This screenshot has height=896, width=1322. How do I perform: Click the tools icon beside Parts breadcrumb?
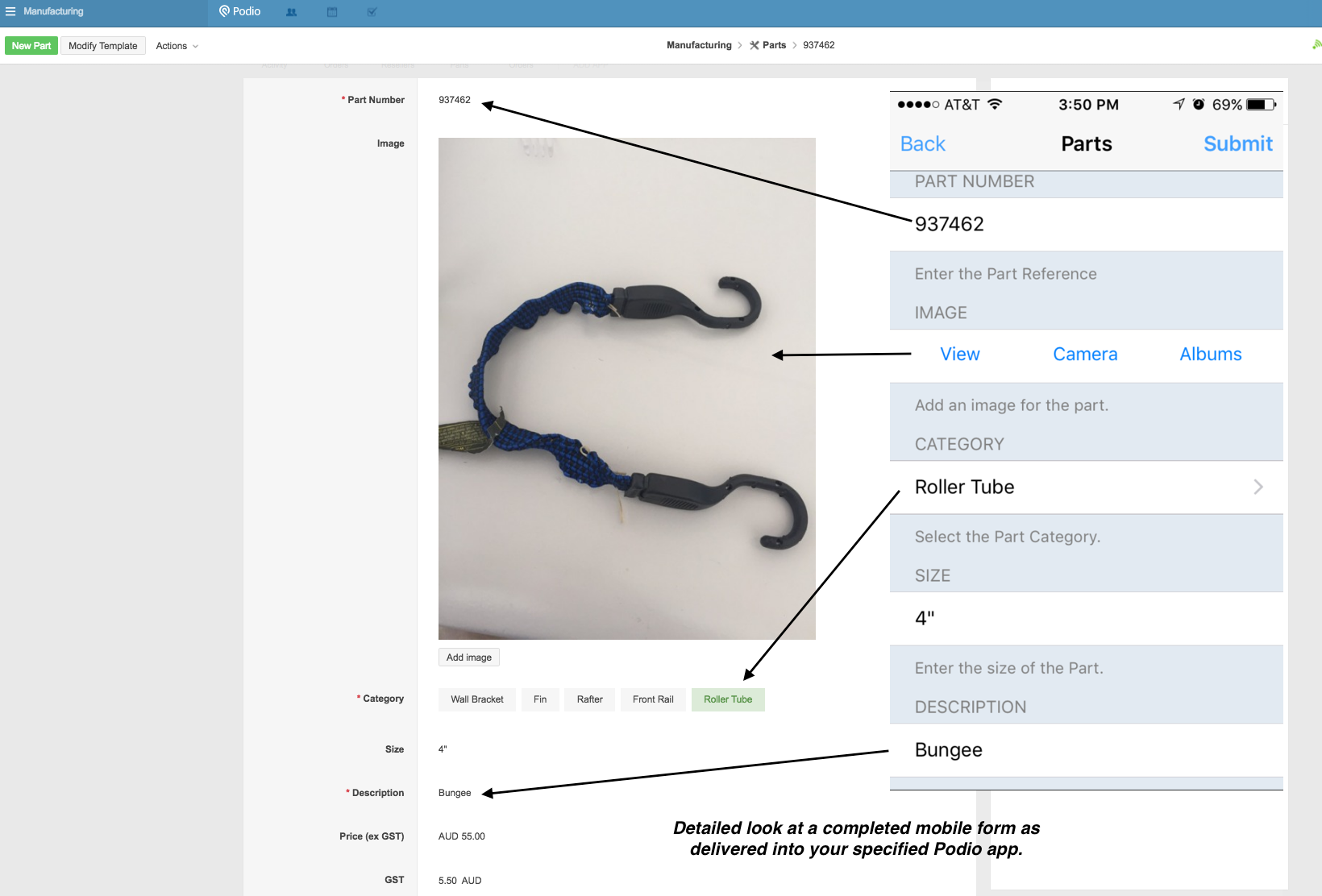(755, 45)
